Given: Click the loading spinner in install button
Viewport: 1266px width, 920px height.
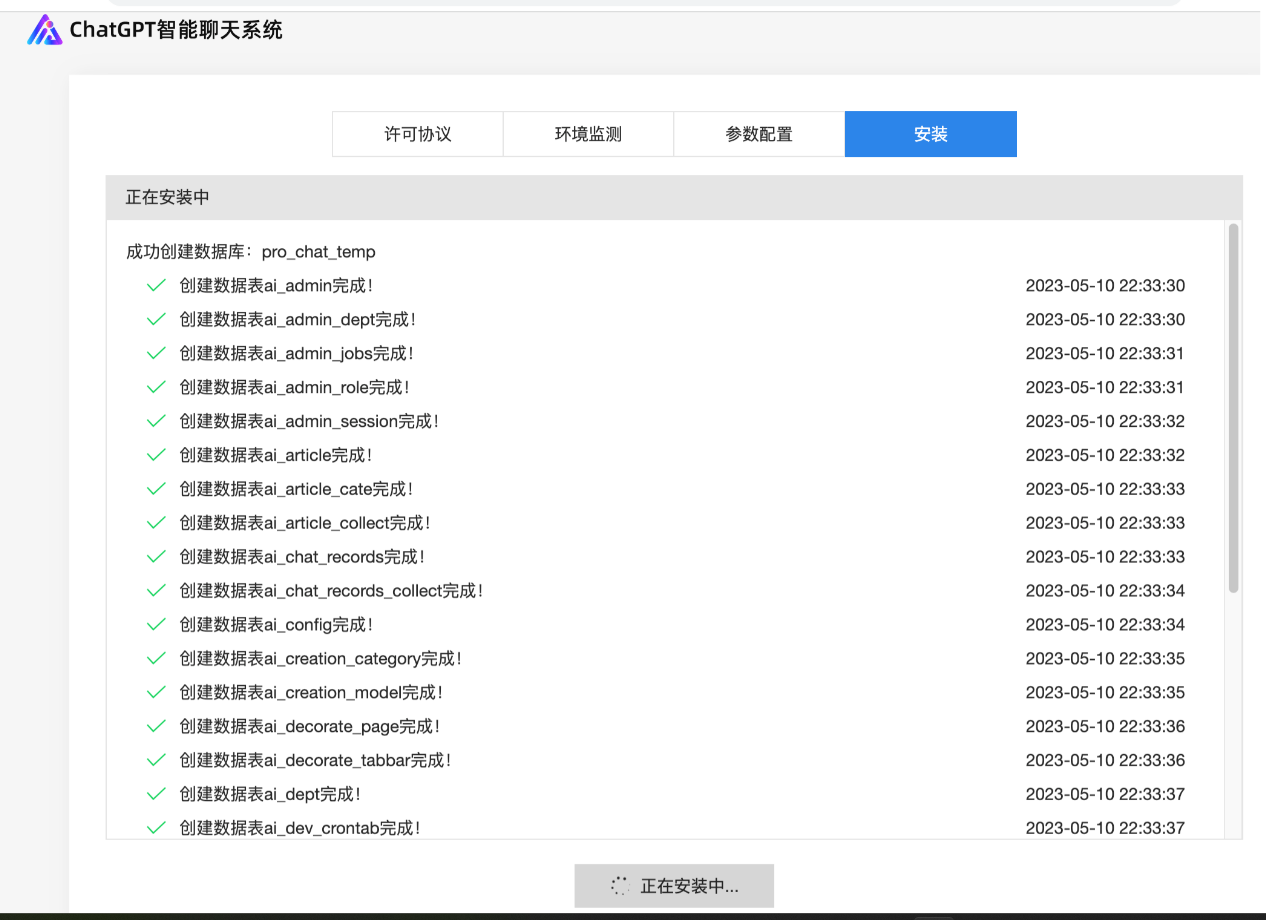Looking at the screenshot, I should 620,886.
